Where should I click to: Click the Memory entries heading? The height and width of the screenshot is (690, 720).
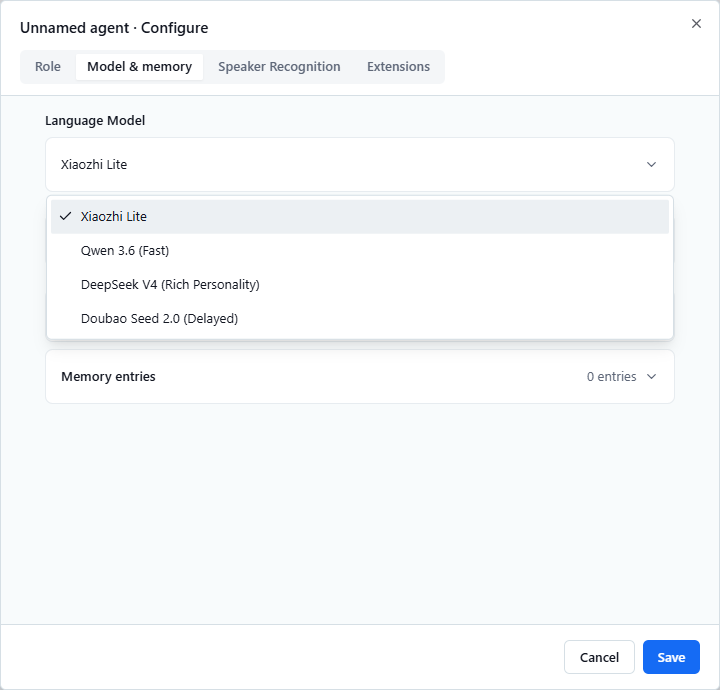click(x=108, y=376)
